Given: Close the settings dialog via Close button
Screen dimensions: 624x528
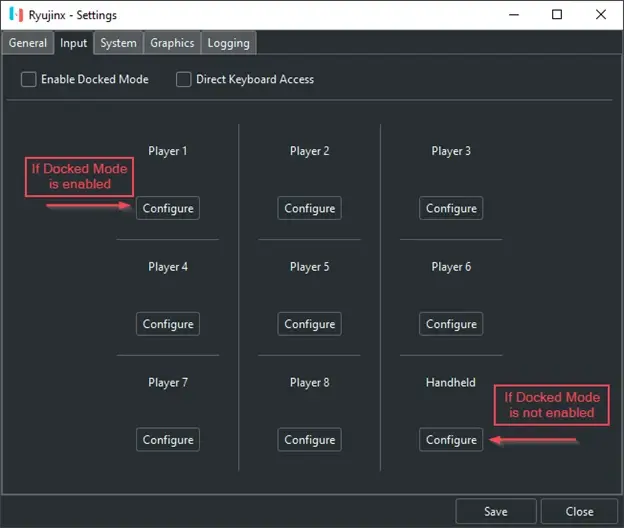Looking at the screenshot, I should point(579,511).
